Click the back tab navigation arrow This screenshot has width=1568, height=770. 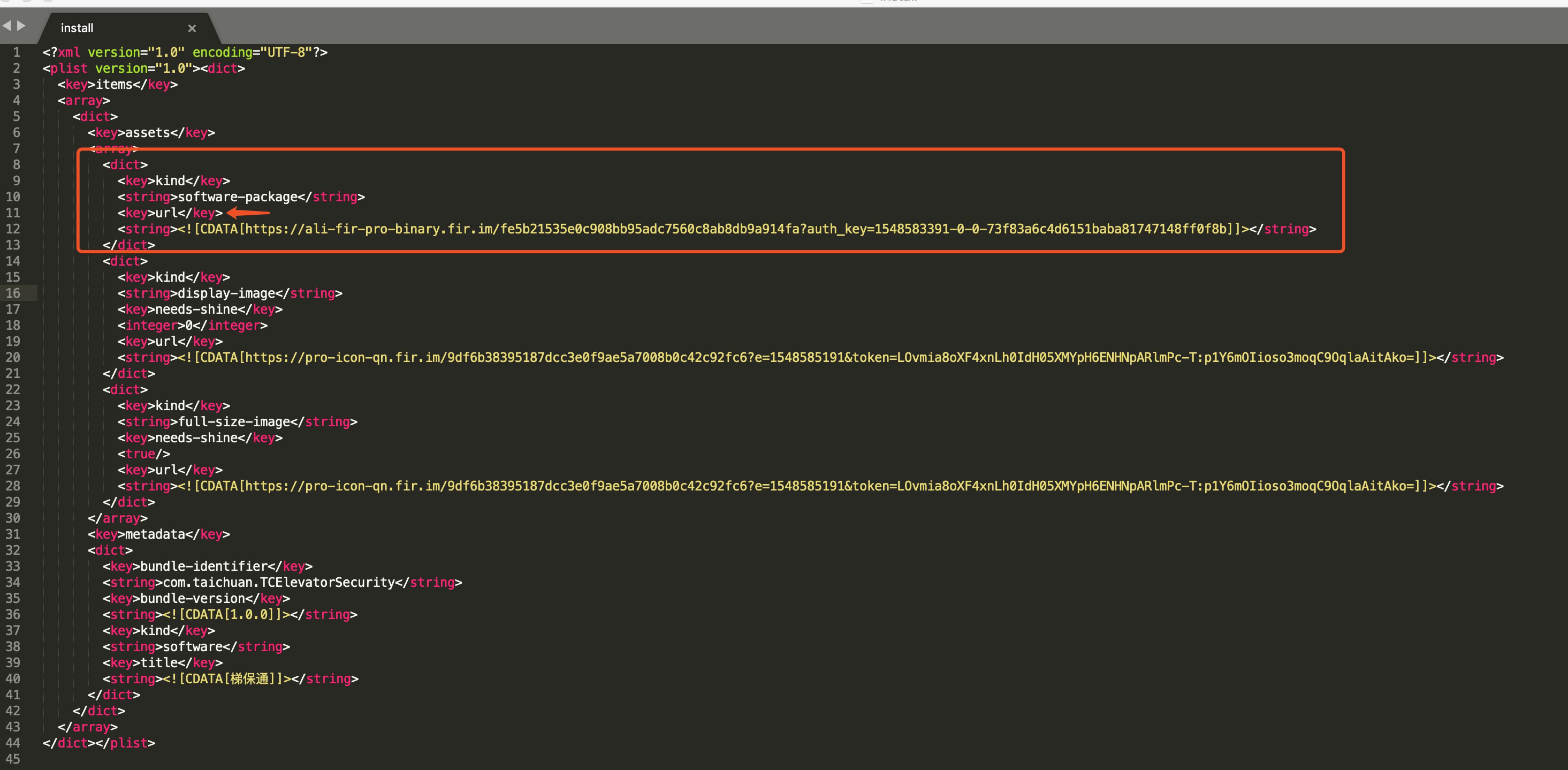(x=7, y=26)
